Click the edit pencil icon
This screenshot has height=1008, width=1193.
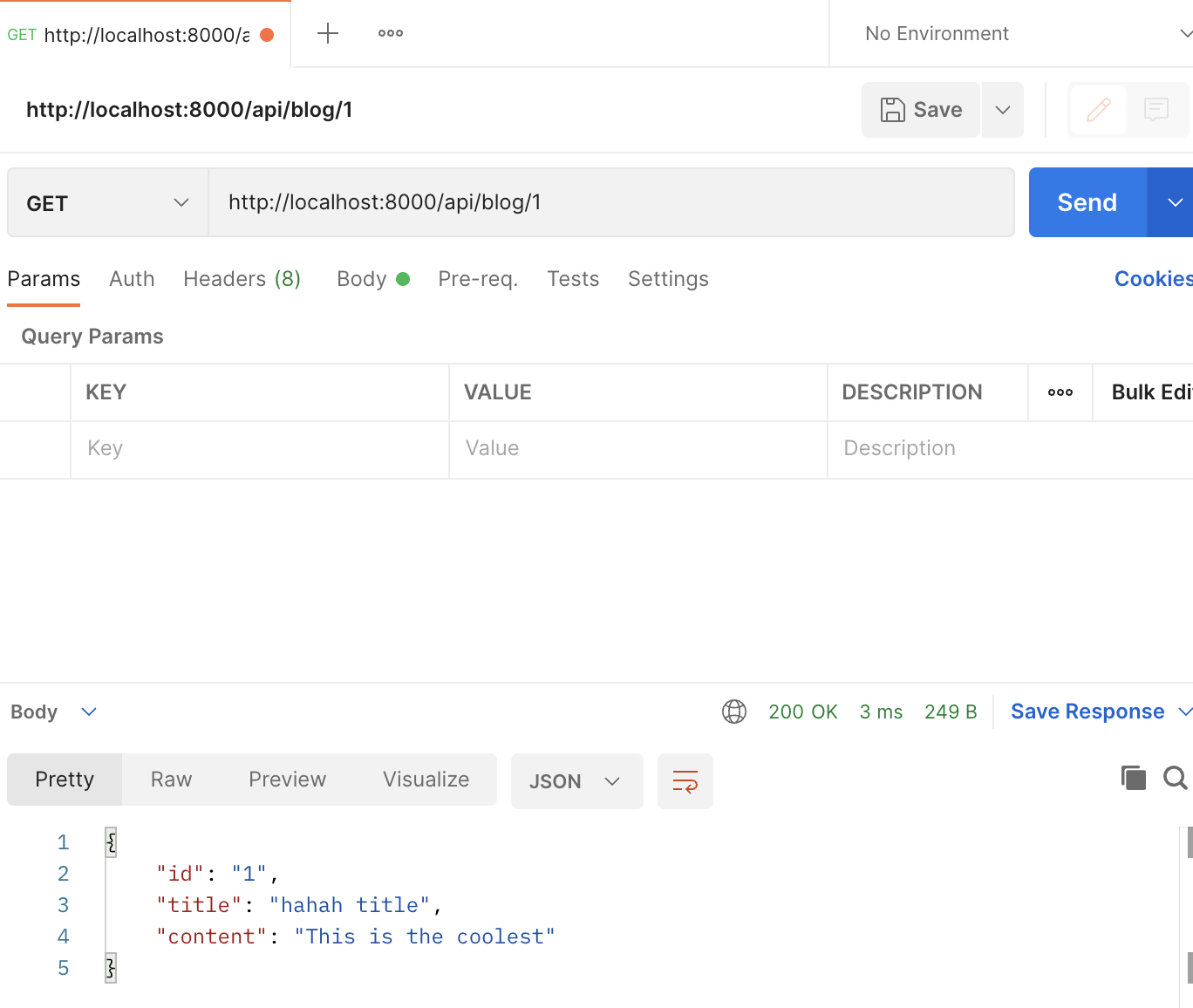[x=1099, y=110]
